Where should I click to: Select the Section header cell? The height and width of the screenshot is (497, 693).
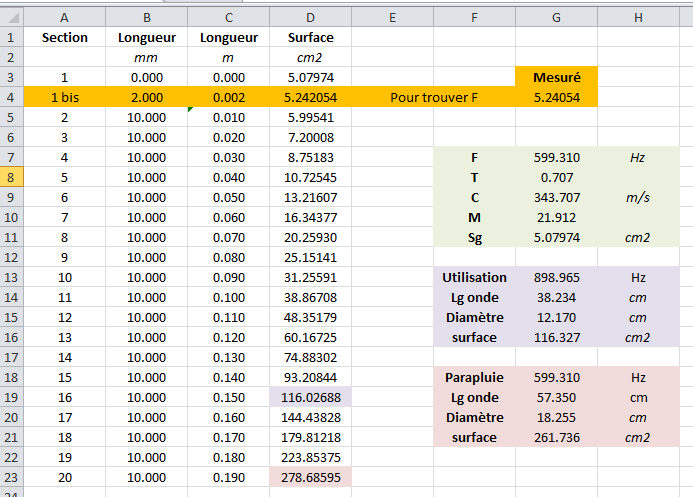tap(65, 37)
